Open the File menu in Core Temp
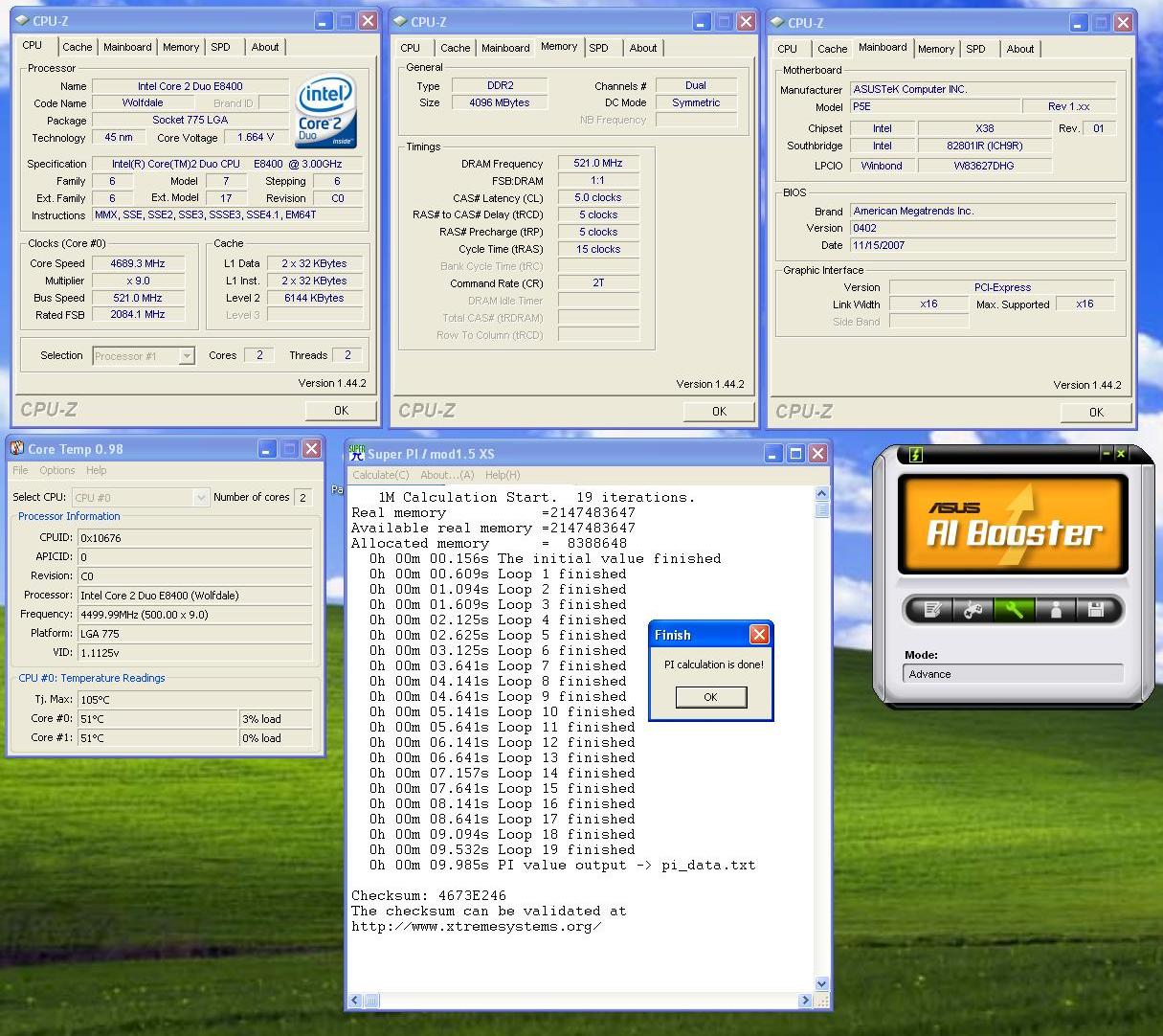Screen dimensions: 1163x1036 point(20,470)
